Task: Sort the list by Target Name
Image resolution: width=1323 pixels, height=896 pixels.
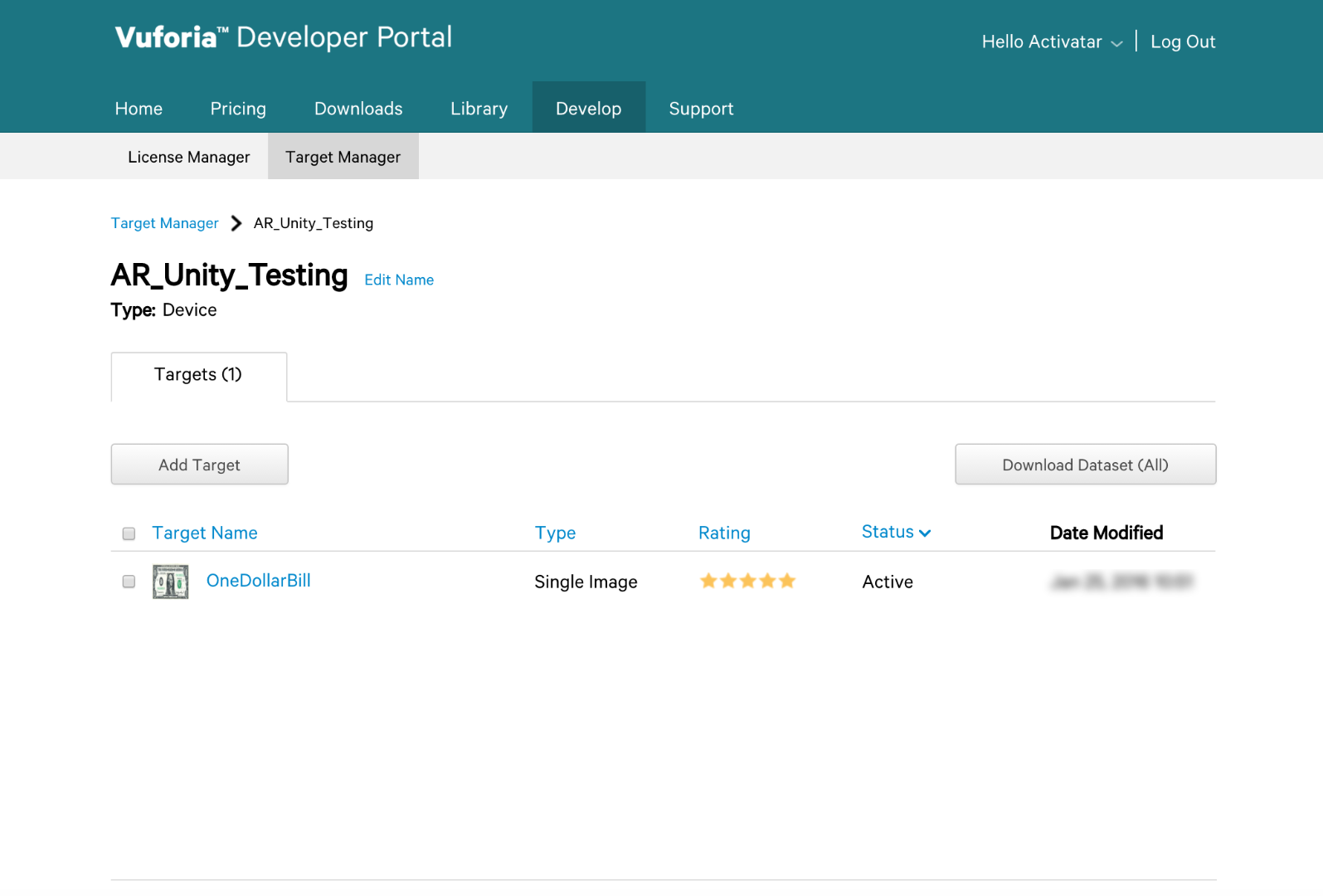Action: point(204,533)
